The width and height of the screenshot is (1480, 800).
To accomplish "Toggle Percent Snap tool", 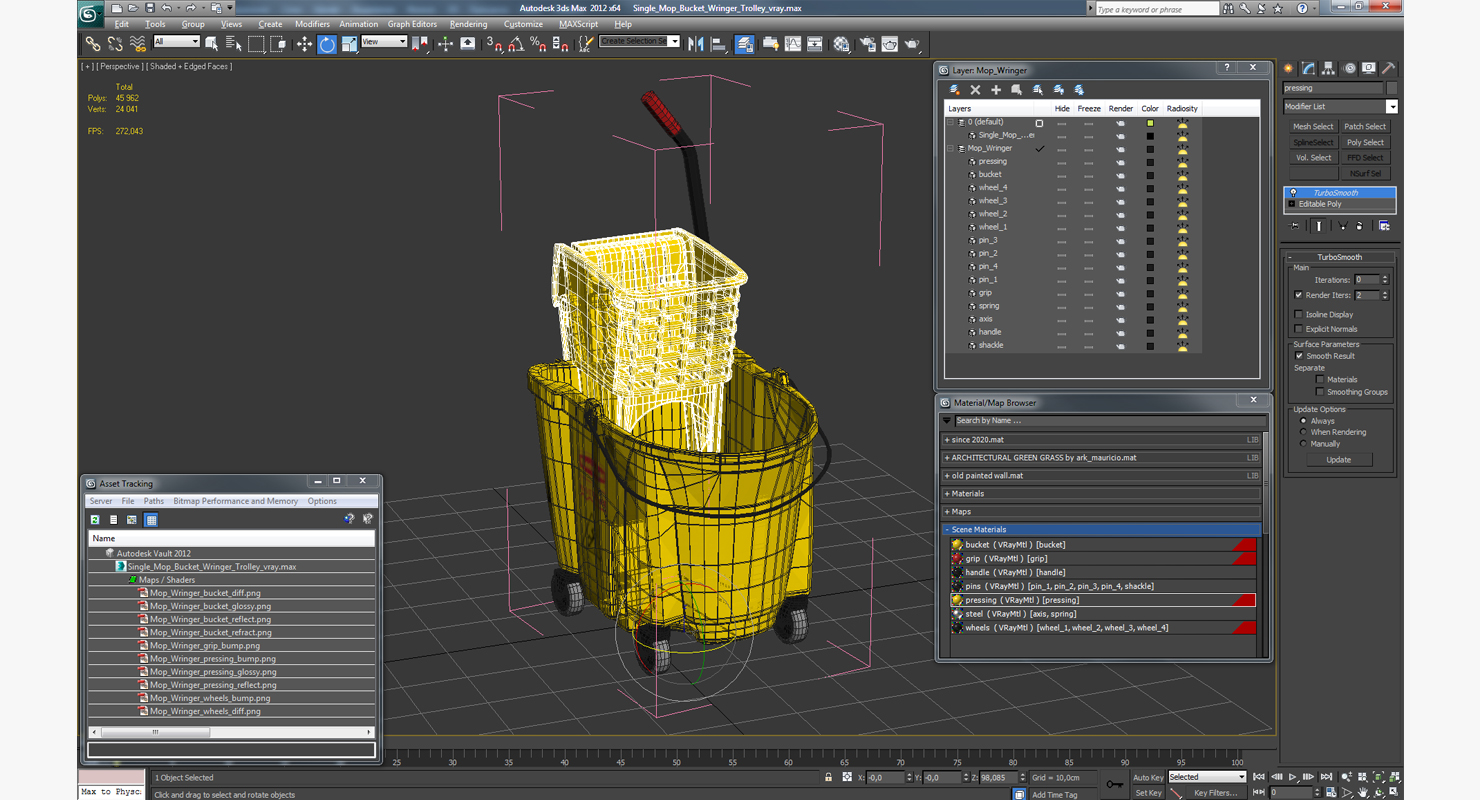I will 538,44.
